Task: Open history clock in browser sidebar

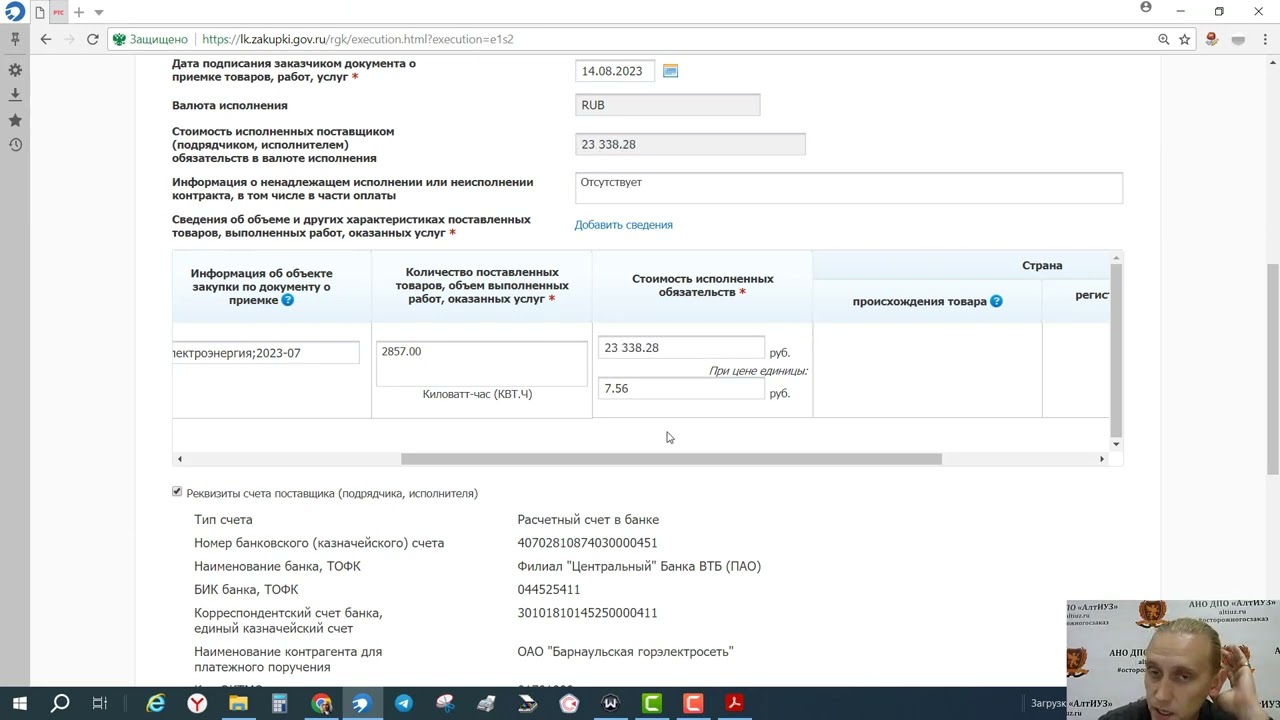Action: 15,145
